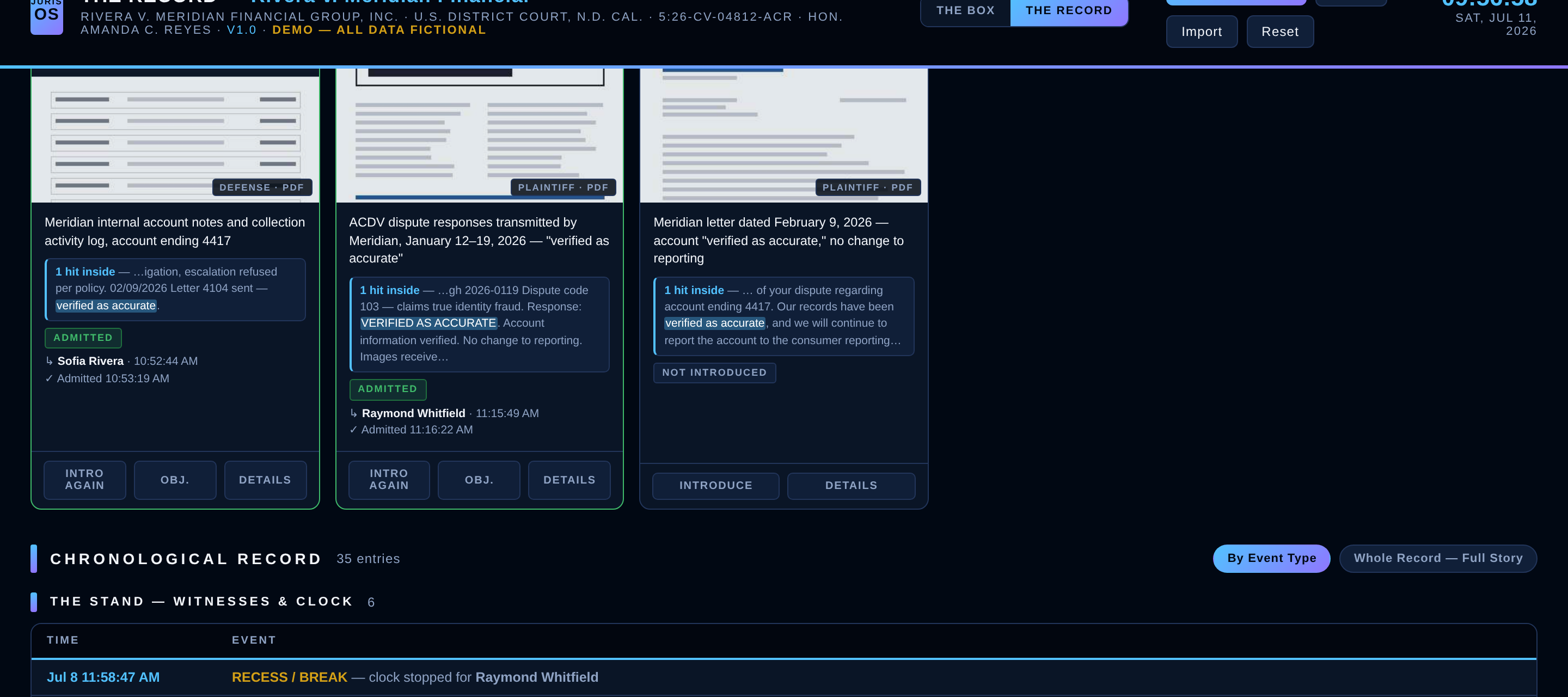Click the SAT, JUL 11, 2026 date

click(1496, 25)
